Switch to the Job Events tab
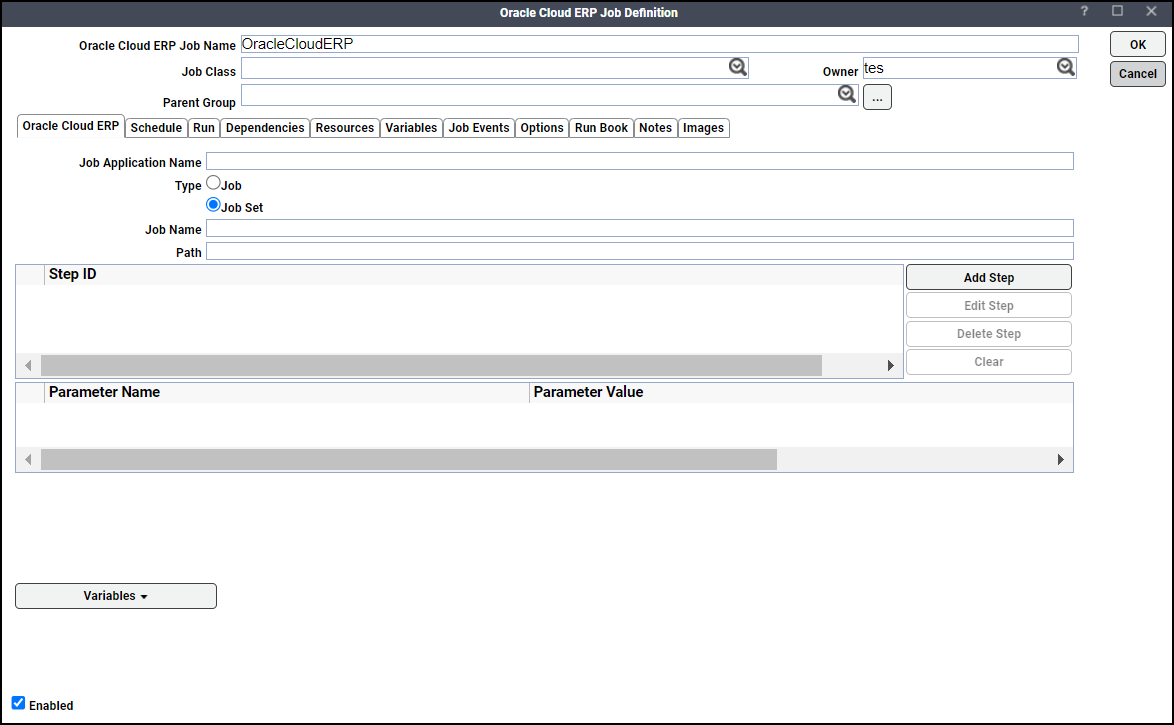This screenshot has width=1174, height=725. pyautogui.click(x=479, y=128)
